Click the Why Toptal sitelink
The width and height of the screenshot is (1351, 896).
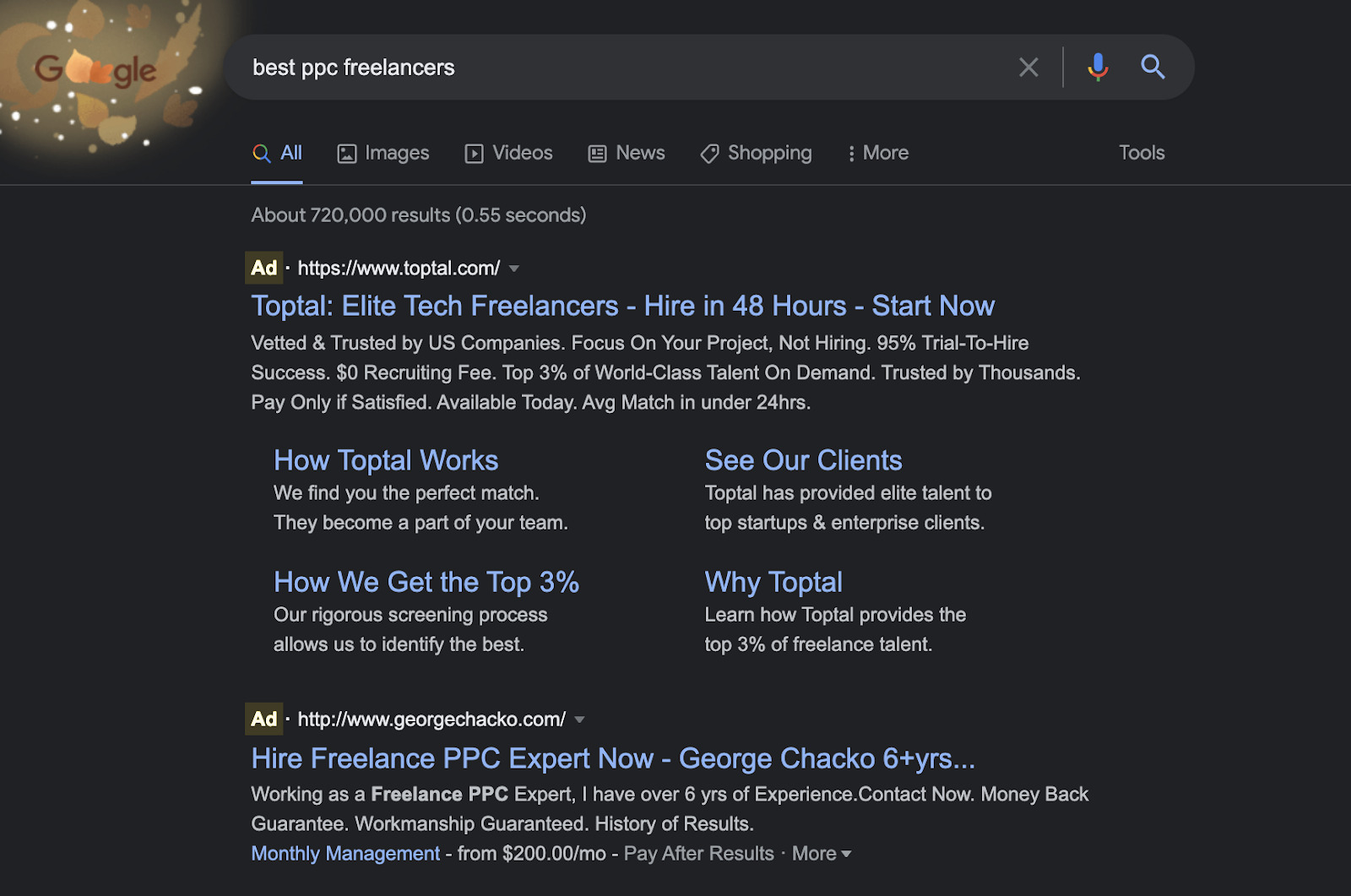773,582
